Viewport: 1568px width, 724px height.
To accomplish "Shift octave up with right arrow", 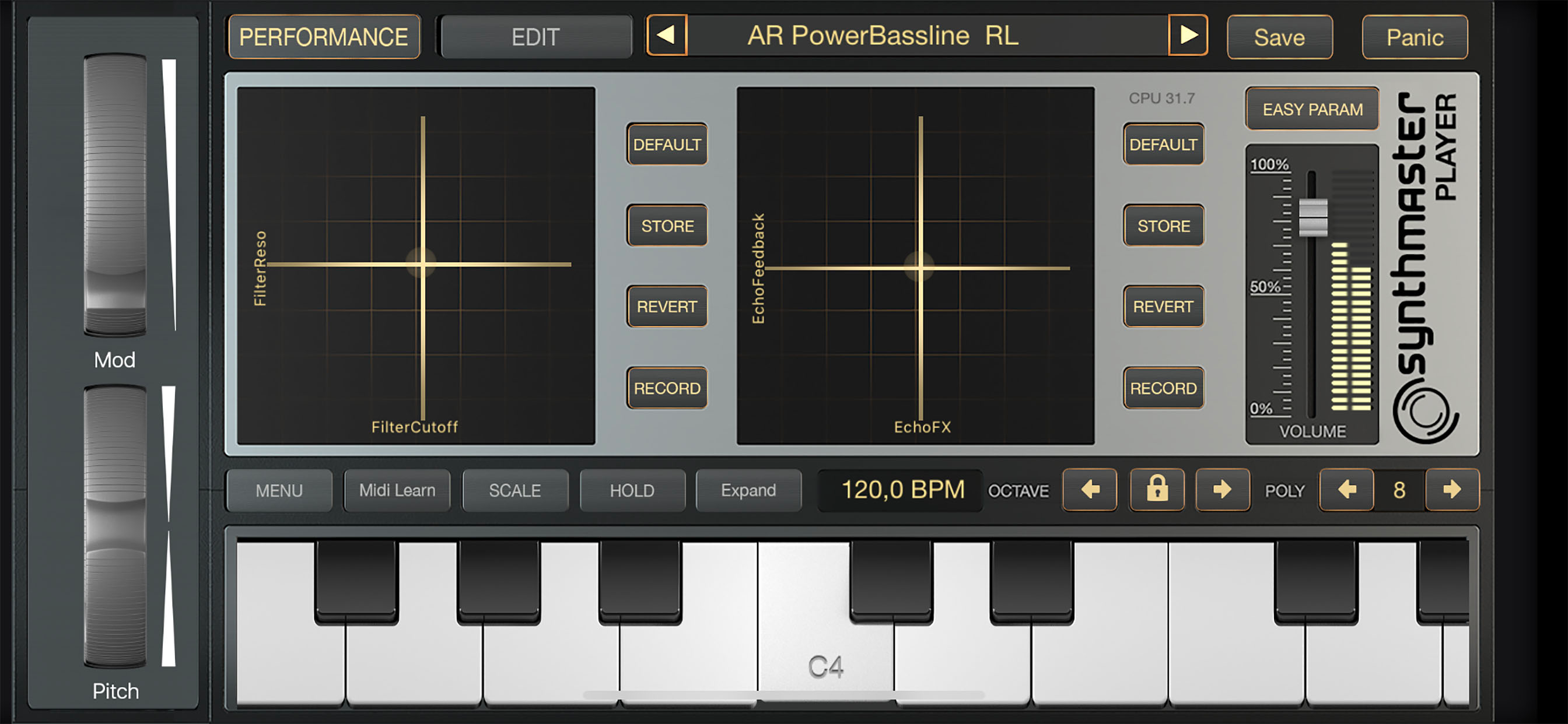I will 1222,489.
